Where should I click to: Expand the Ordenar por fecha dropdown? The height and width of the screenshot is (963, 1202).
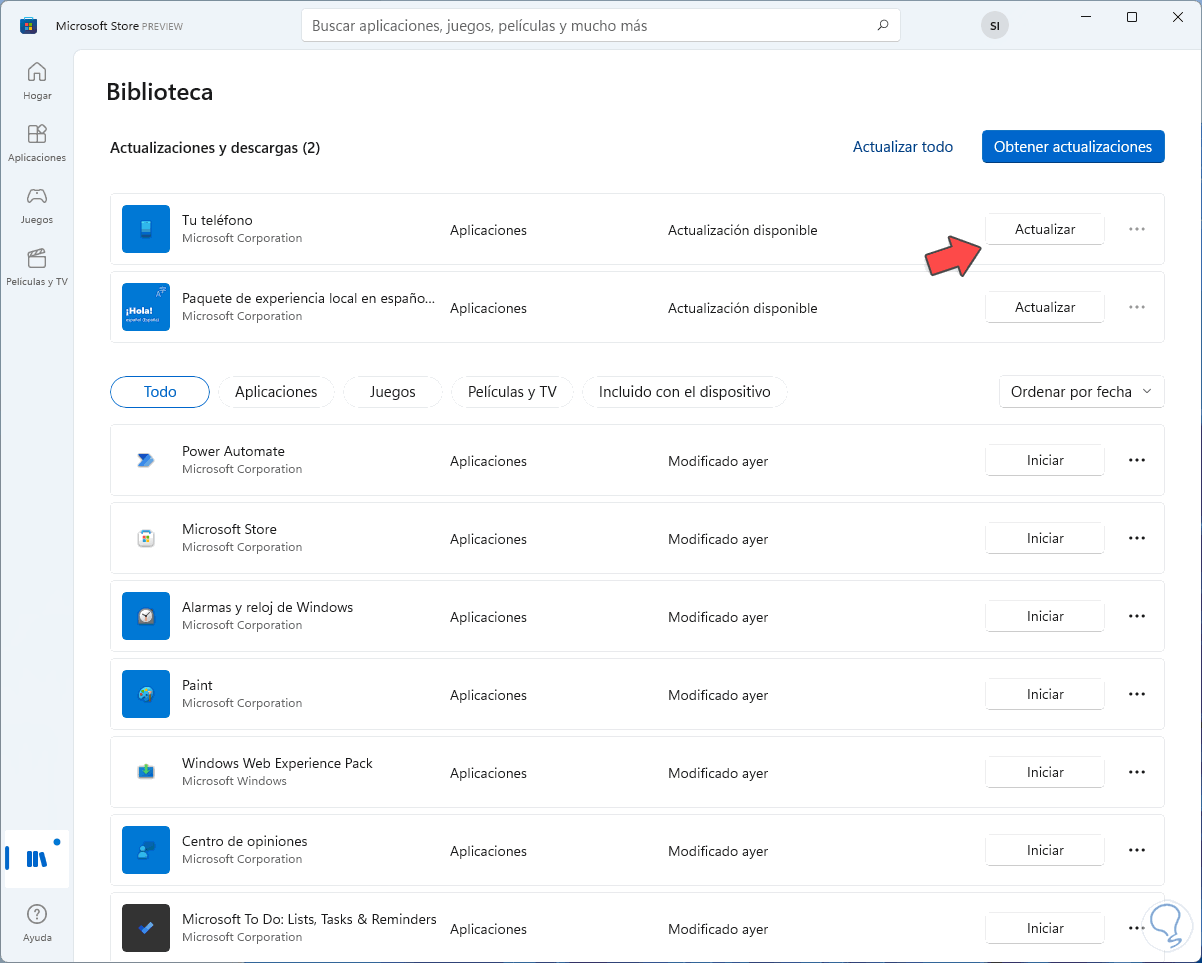click(x=1081, y=392)
